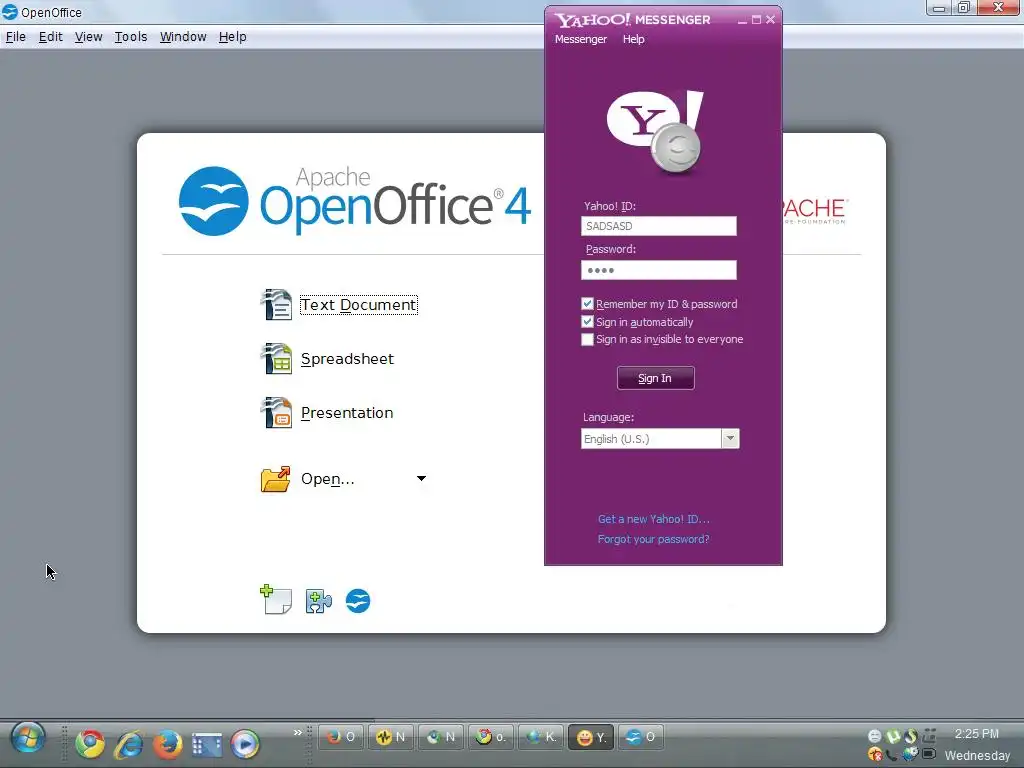
Task: Click the network globe tray icon
Action: pyautogui.click(x=910, y=754)
